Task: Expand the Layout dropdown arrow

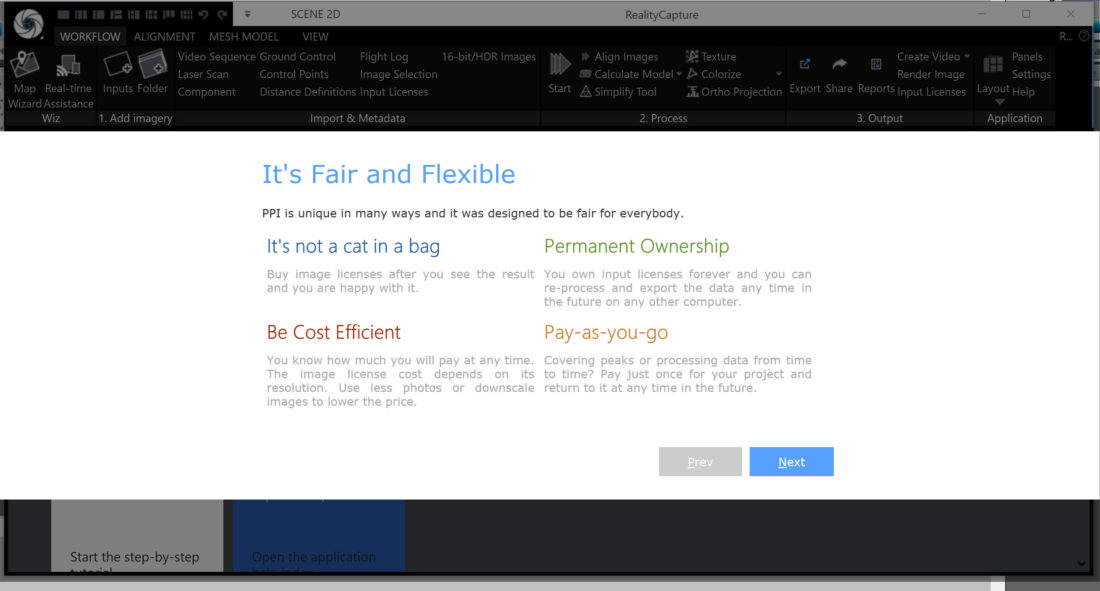Action: (1000, 102)
